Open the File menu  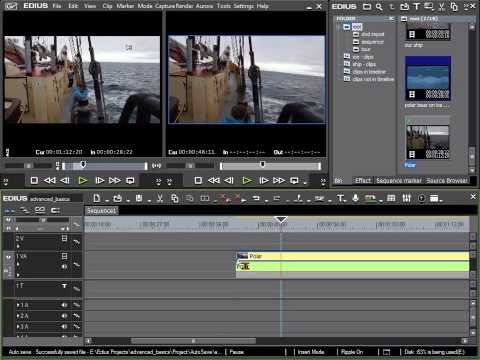point(57,6)
